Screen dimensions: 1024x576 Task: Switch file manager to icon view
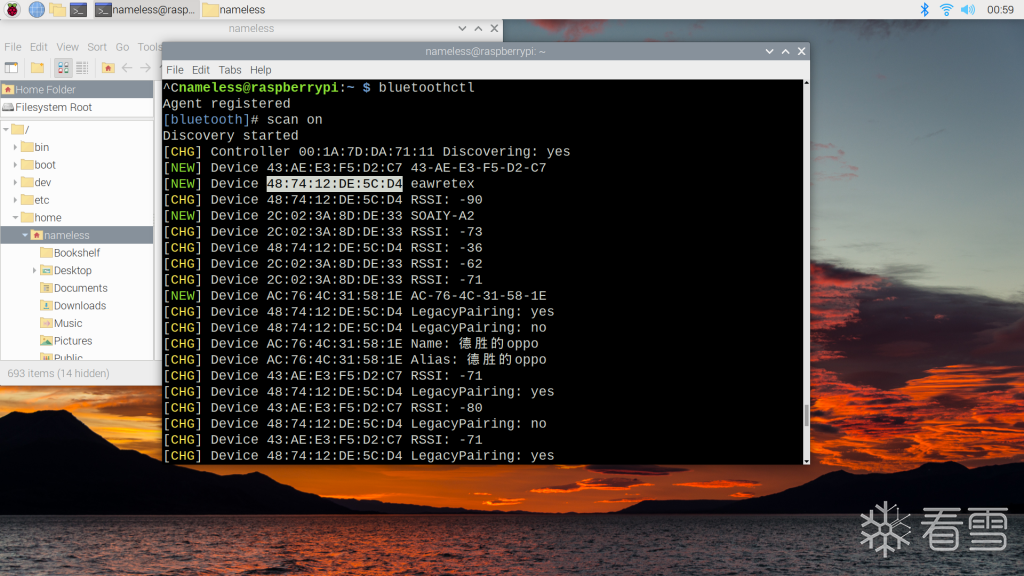pos(63,67)
